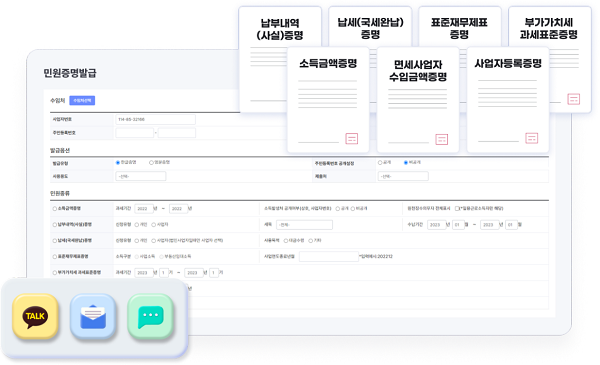The height and width of the screenshot is (365, 600).
Task: Click the 민원증명발급 page heading
Action: (70, 73)
